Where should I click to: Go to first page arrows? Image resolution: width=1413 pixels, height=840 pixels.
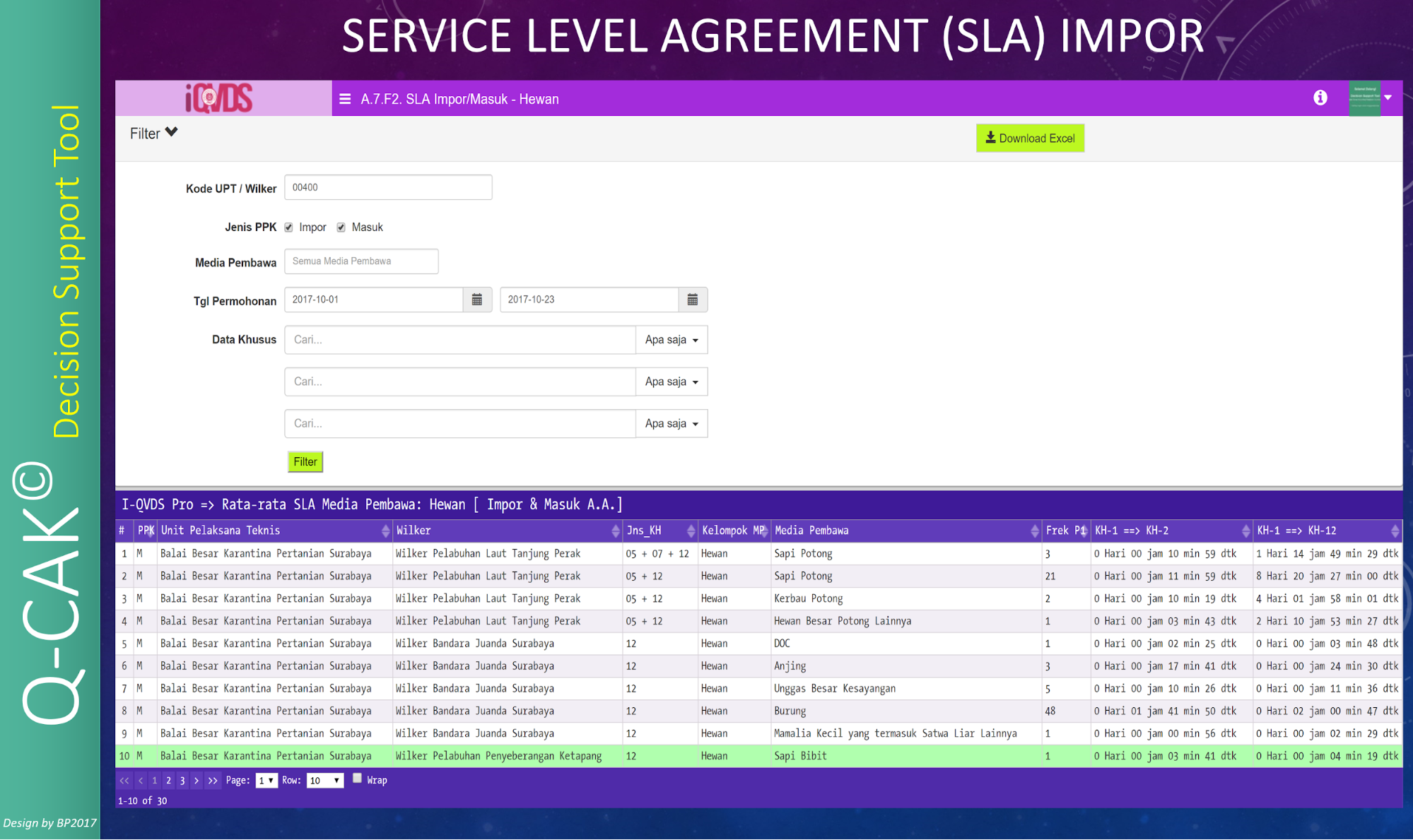tap(124, 781)
